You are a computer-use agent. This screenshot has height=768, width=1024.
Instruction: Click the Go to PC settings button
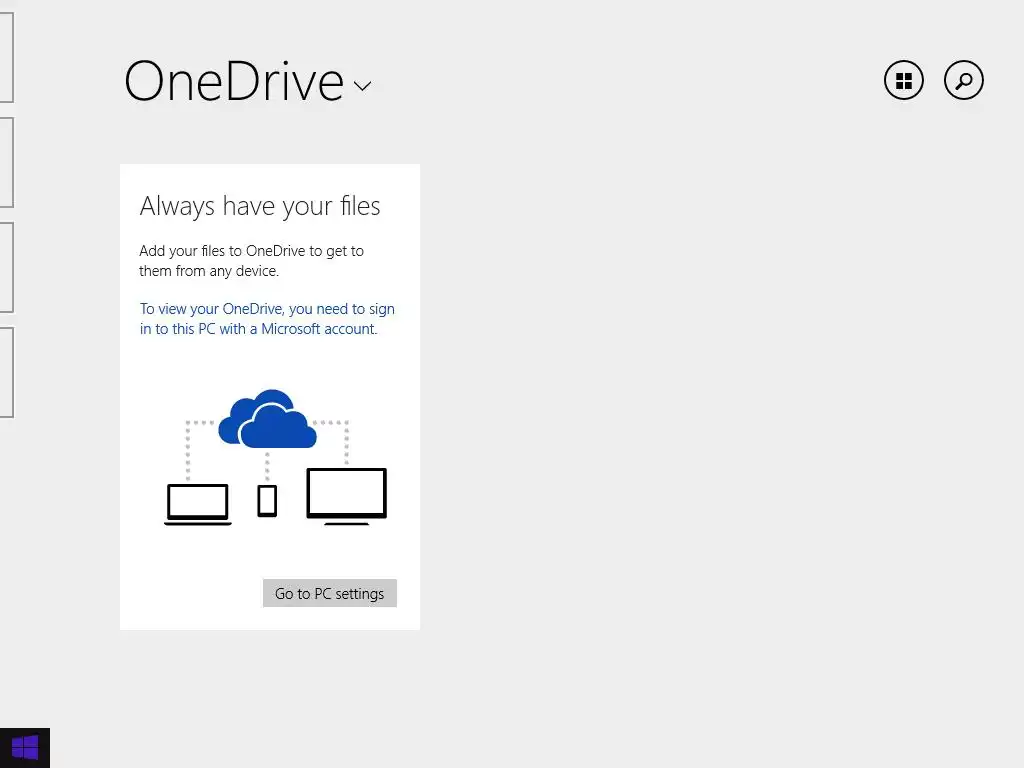coord(330,593)
